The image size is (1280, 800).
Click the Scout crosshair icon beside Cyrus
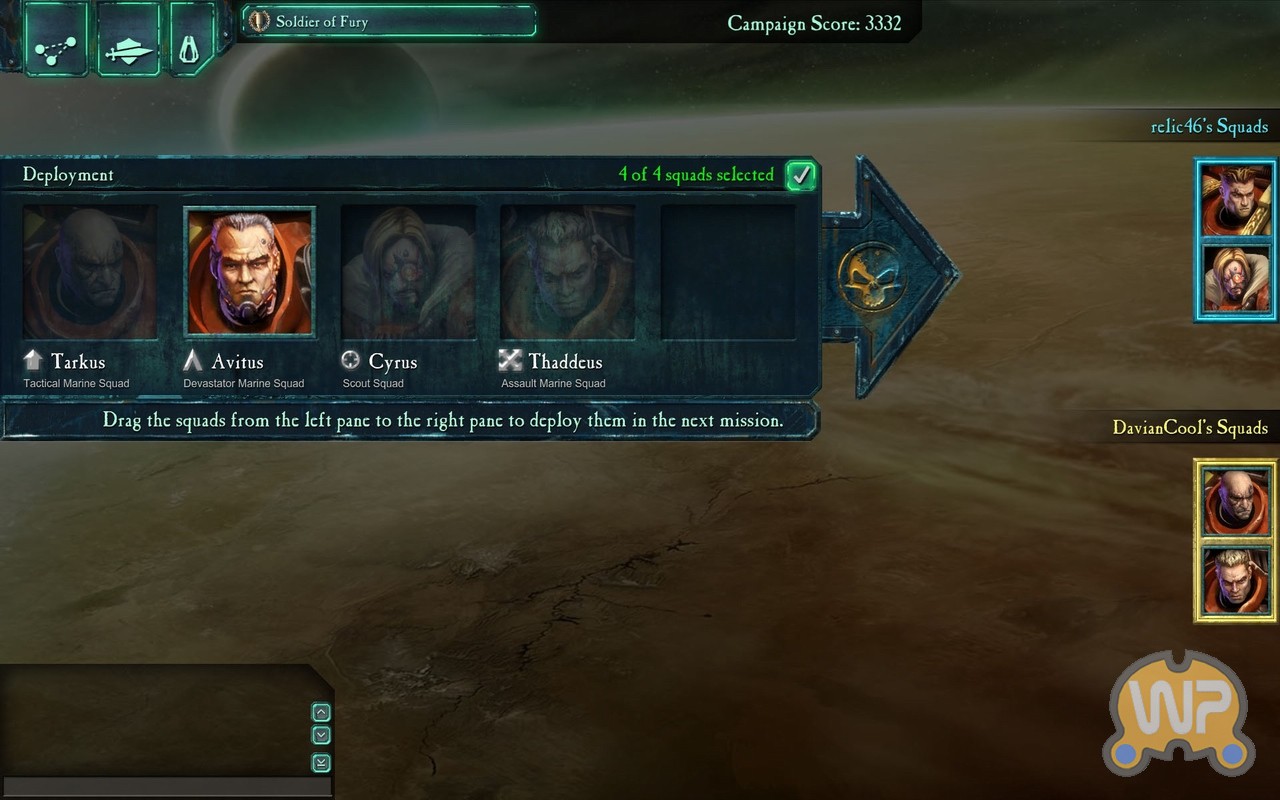click(351, 360)
